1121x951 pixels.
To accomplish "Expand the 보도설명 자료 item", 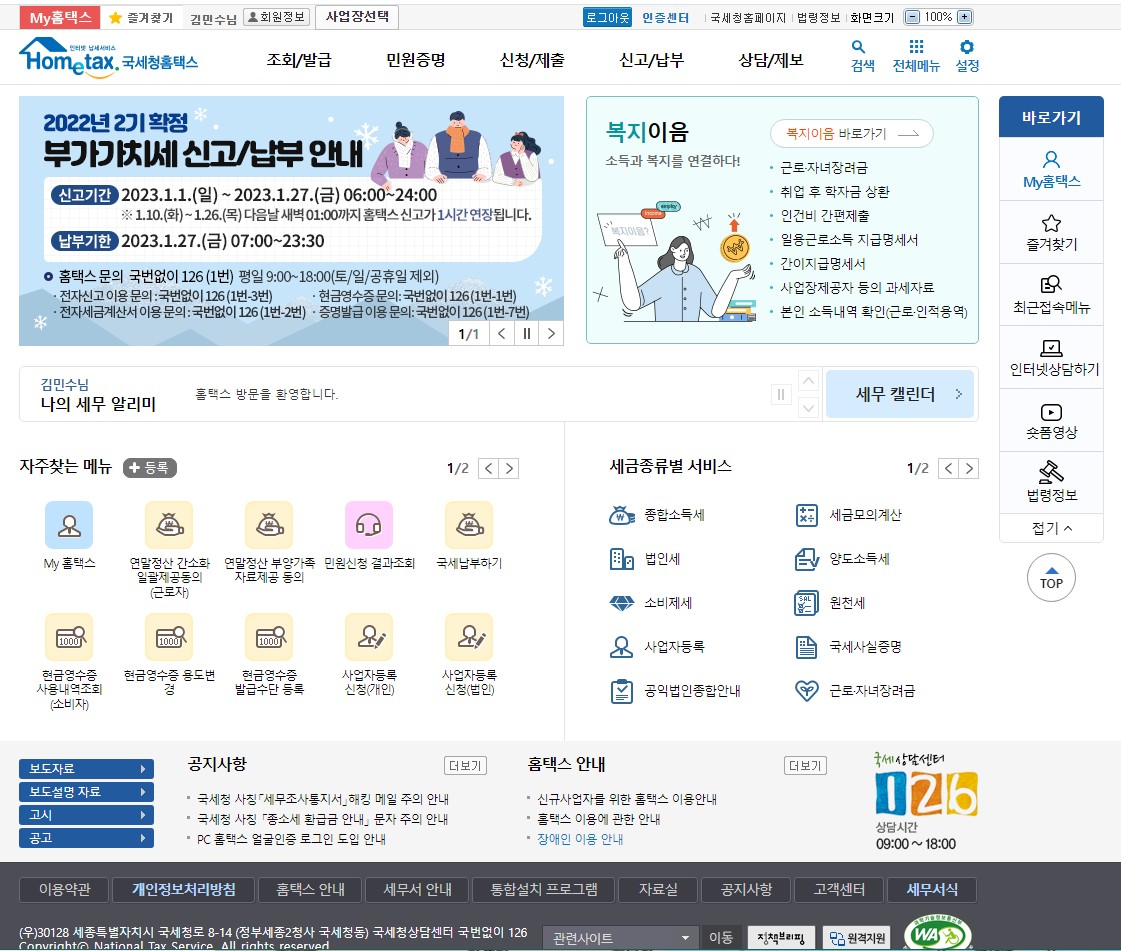I will [87, 792].
